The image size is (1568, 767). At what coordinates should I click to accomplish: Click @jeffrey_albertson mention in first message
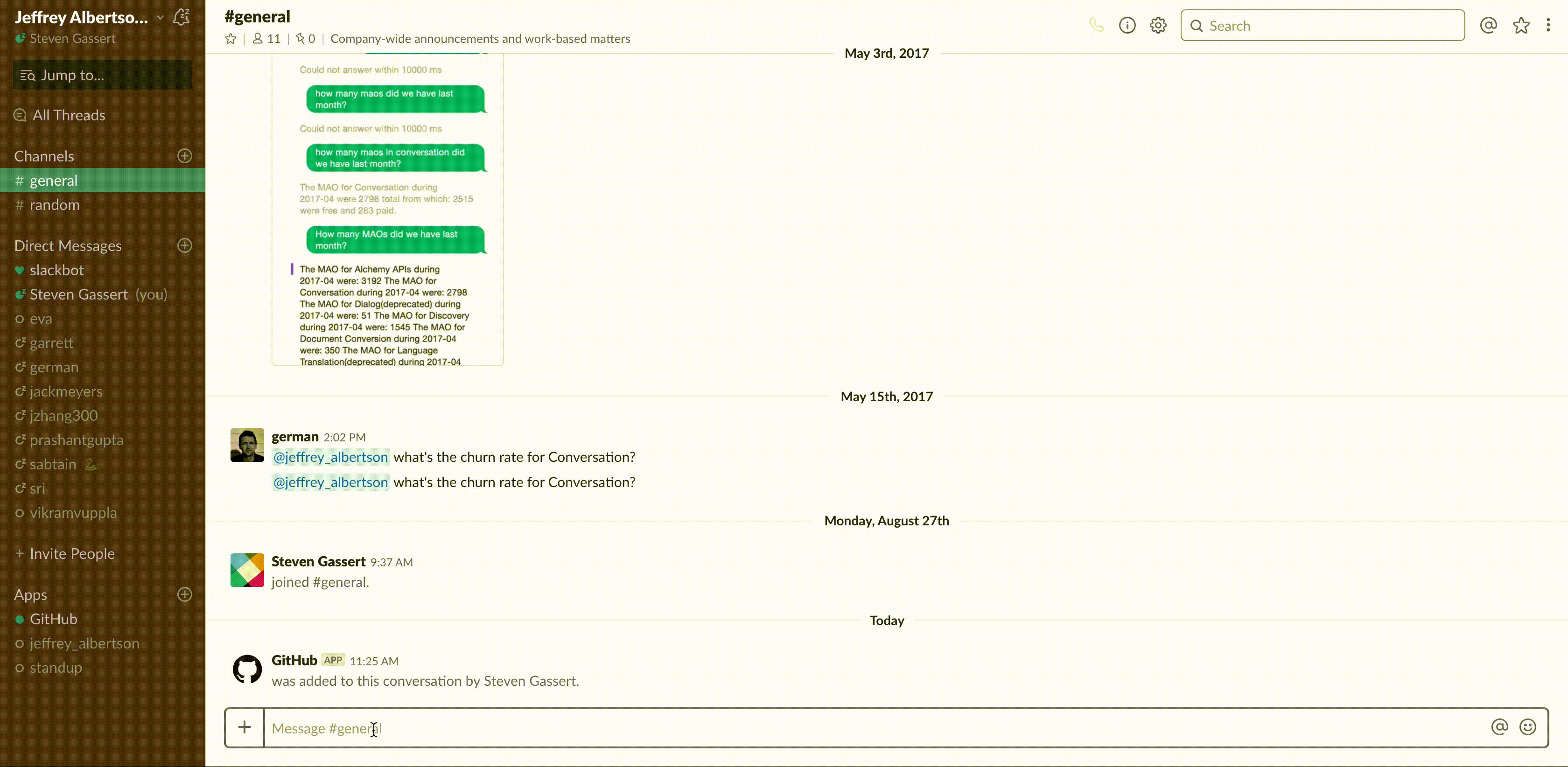point(330,457)
